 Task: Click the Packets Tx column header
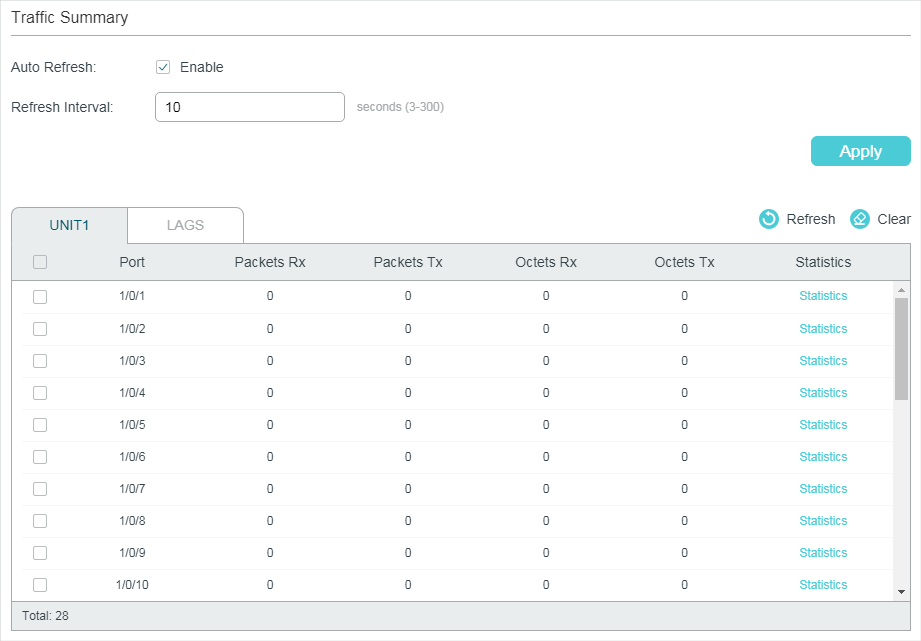click(408, 262)
